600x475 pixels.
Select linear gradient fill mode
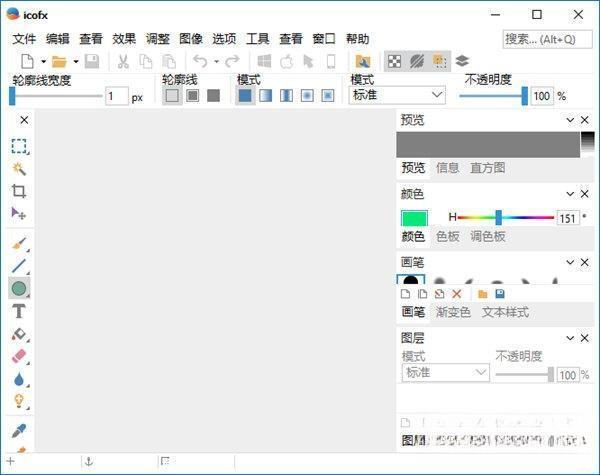(266, 96)
